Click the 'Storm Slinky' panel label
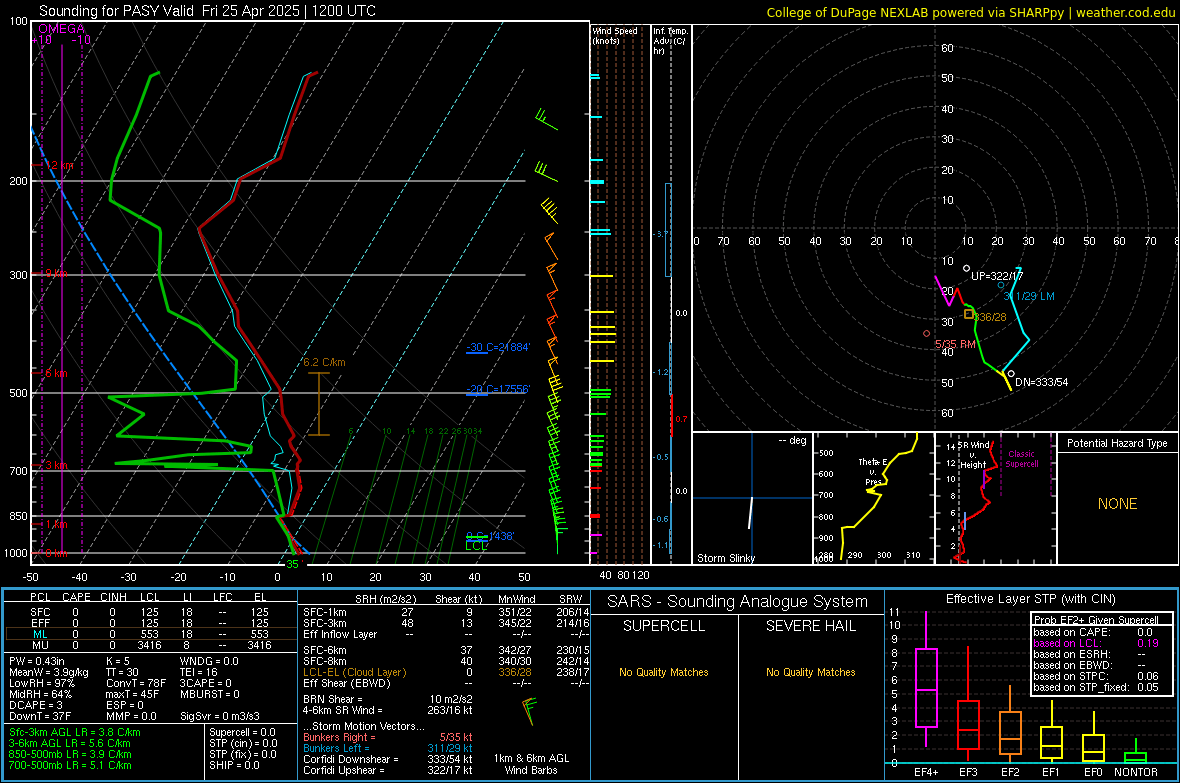Image resolution: width=1180 pixels, height=783 pixels. click(725, 558)
